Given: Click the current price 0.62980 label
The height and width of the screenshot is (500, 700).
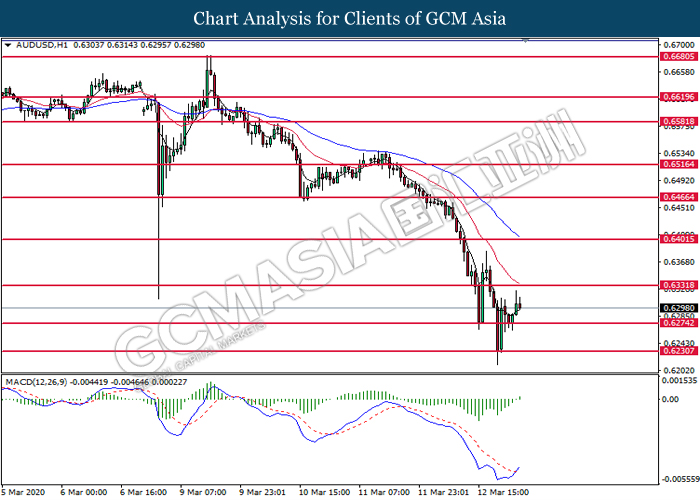Looking at the screenshot, I should (679, 308).
